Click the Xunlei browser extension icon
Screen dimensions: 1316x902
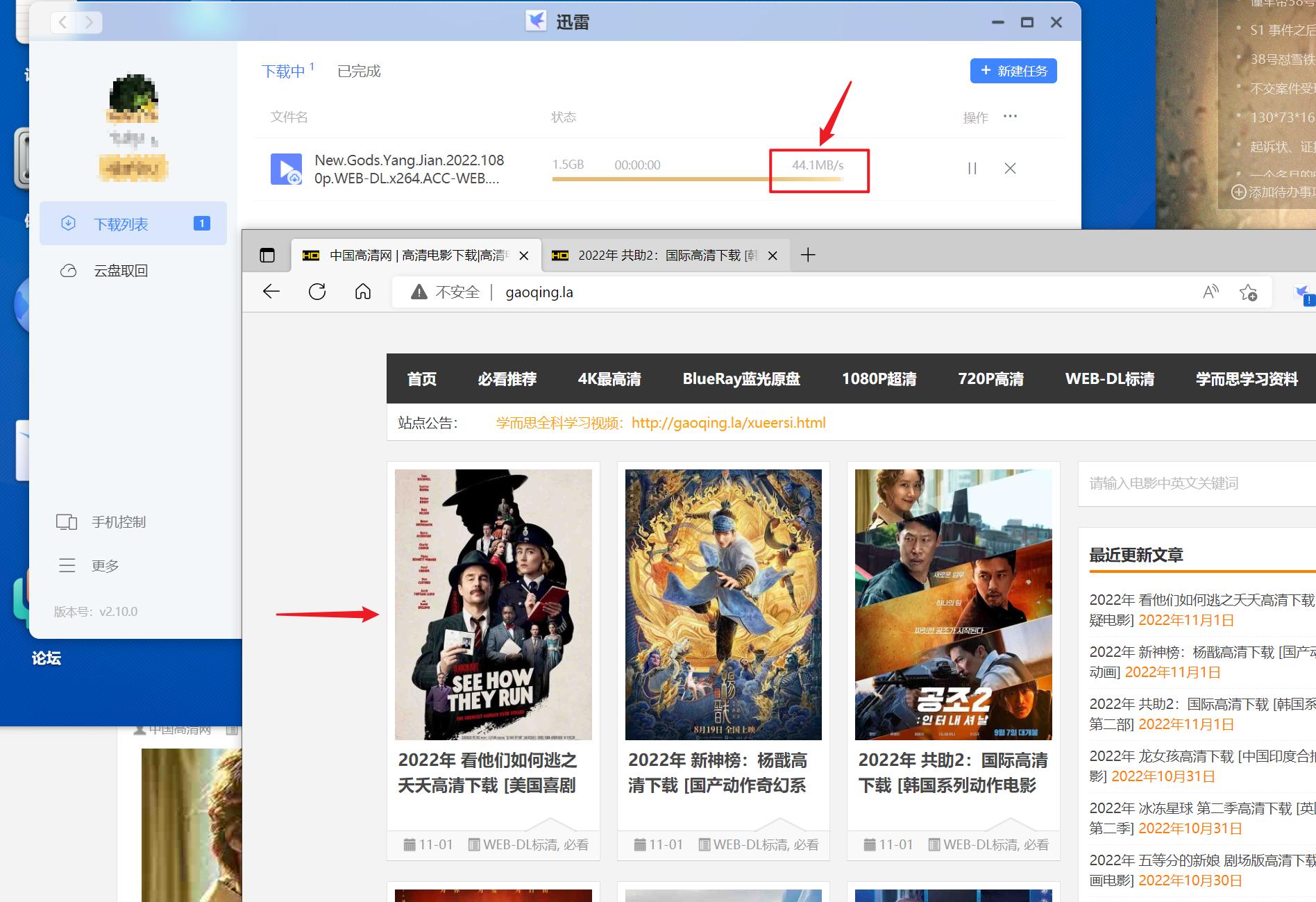pyautogui.click(x=1302, y=292)
